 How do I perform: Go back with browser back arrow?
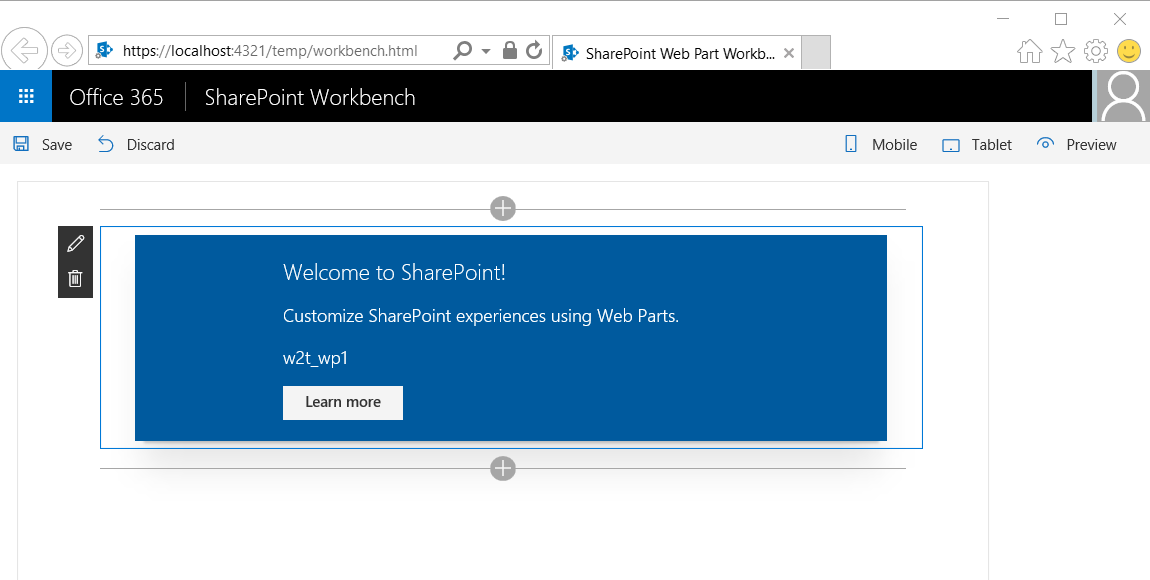25,51
